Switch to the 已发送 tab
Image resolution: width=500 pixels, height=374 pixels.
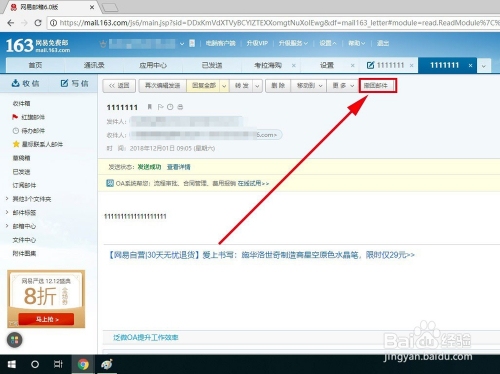tap(212, 65)
